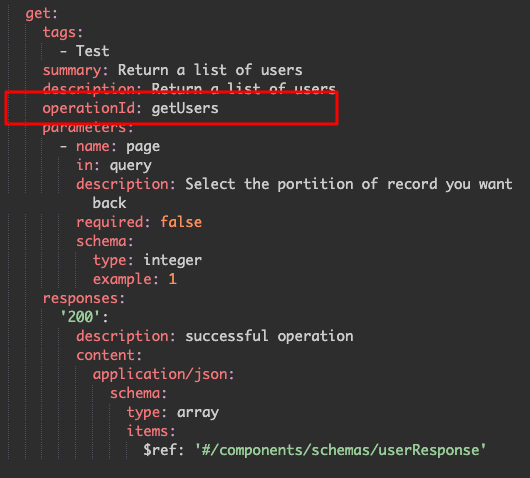Click the 'responses:' key

tap(84, 299)
